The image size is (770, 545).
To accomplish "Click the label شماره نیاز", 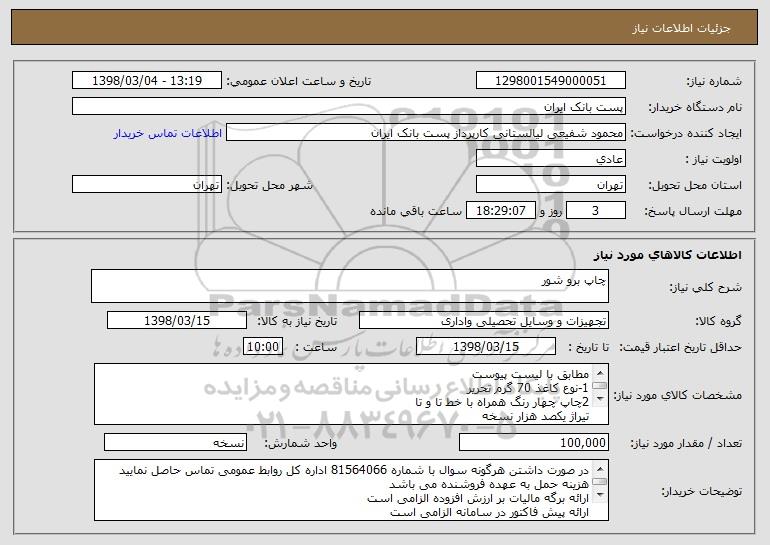I will pyautogui.click(x=714, y=81).
